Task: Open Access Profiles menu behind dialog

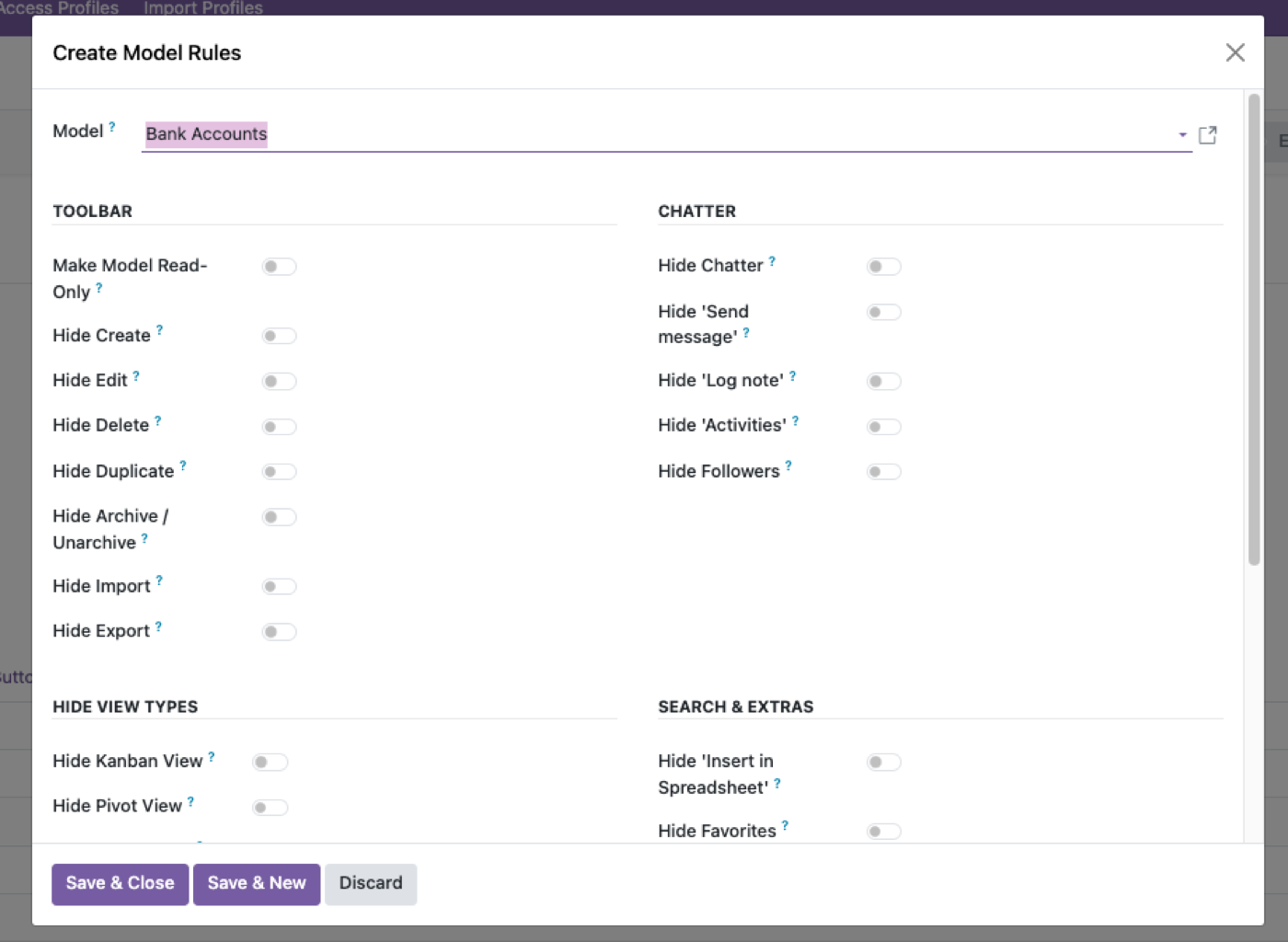Action: click(x=59, y=7)
